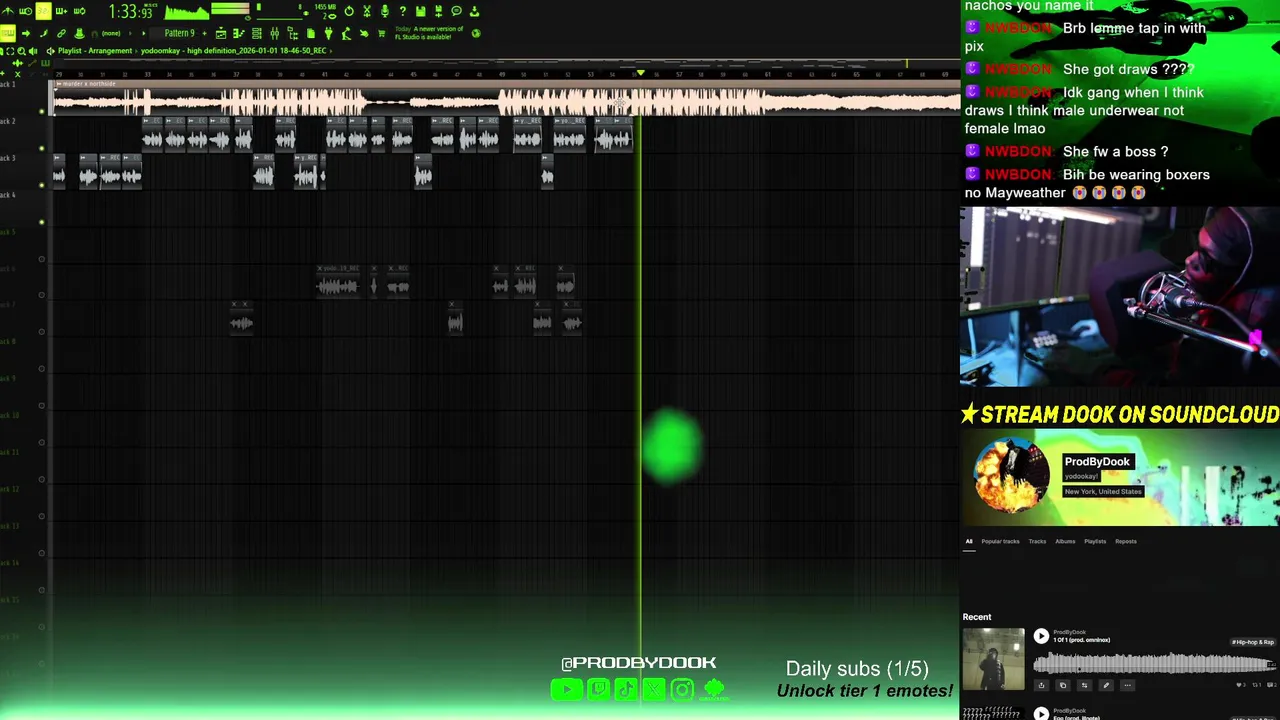The image size is (1280, 720).
Task: Click the master output level meter
Action: [x=230, y=9]
